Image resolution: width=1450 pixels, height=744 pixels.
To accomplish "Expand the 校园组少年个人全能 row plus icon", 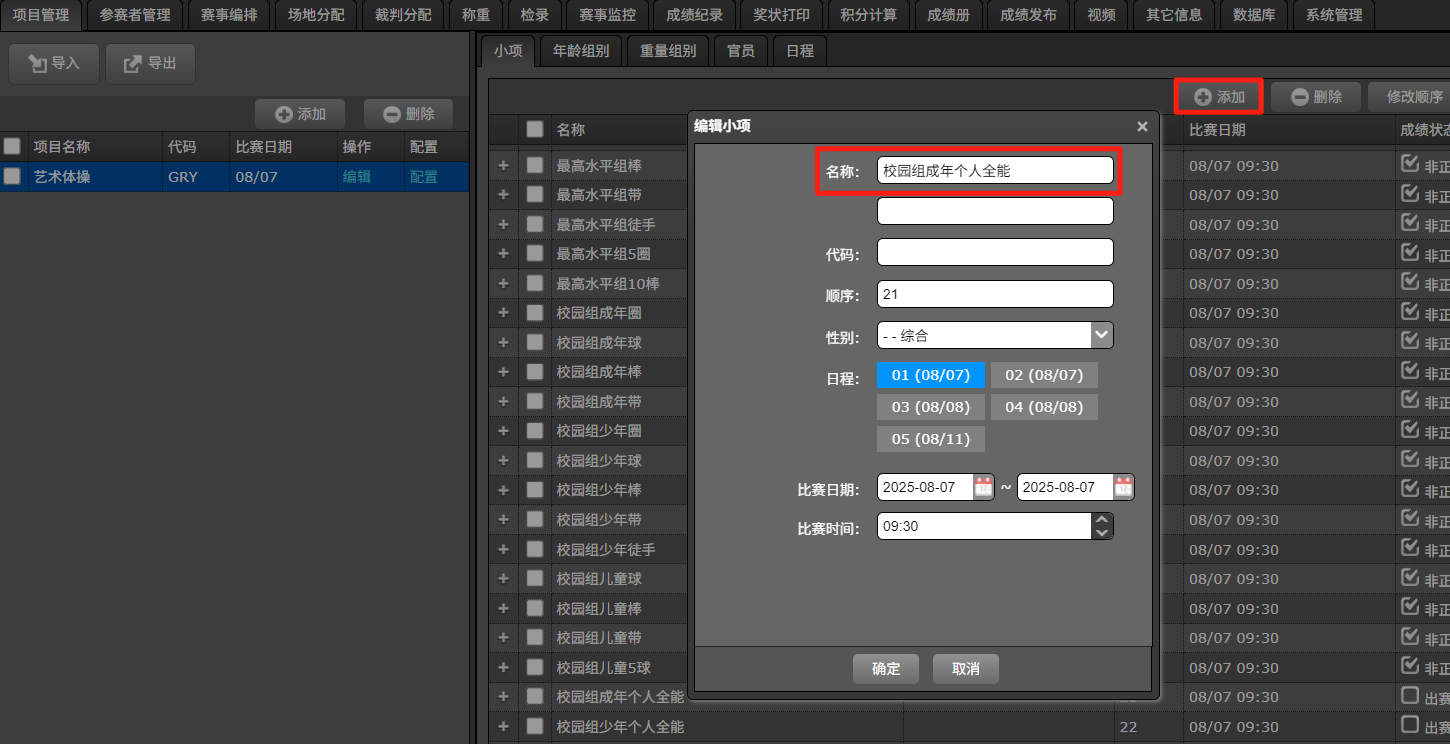I will click(x=503, y=726).
